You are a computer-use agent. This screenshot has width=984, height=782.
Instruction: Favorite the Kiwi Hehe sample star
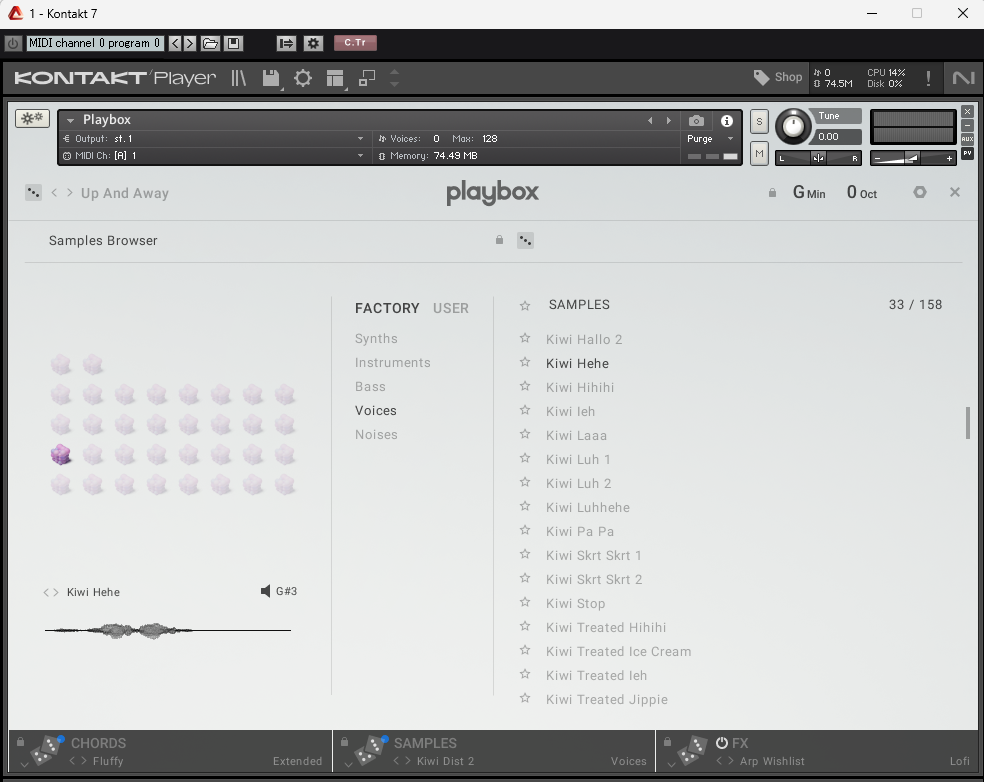pyautogui.click(x=525, y=362)
